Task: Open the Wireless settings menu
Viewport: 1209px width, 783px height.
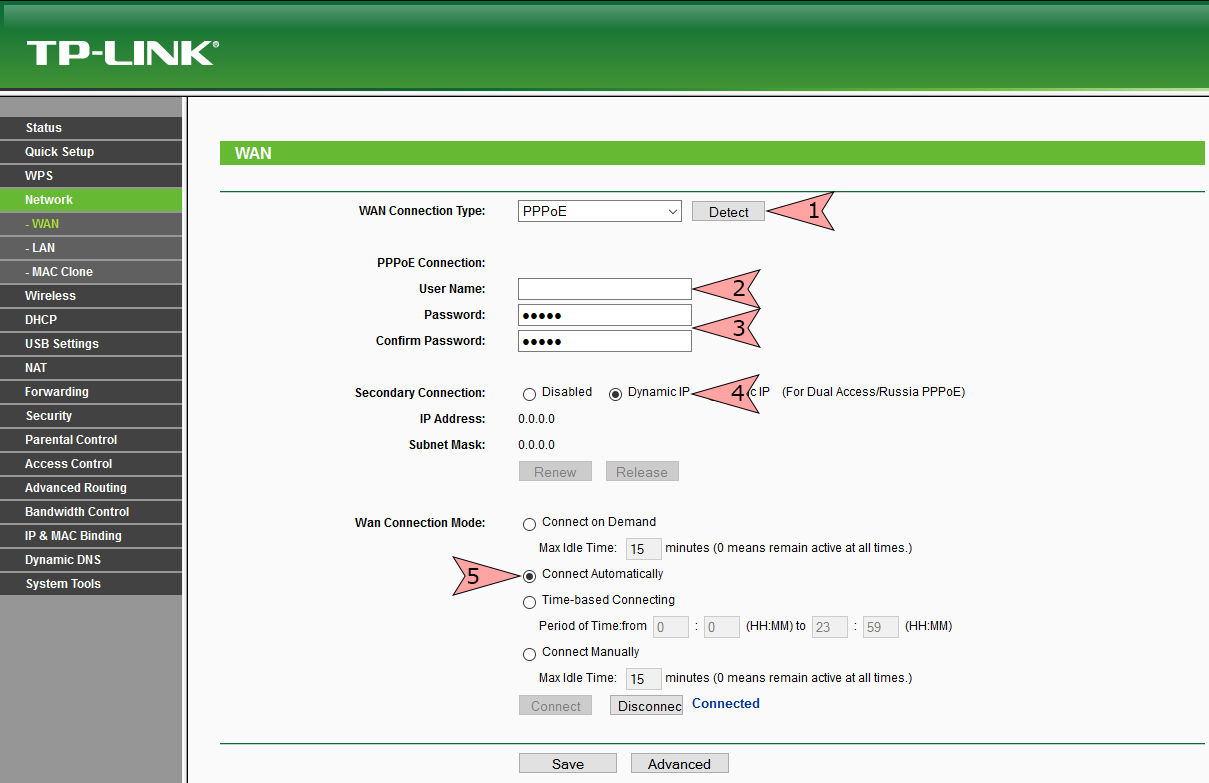Action: tap(50, 295)
